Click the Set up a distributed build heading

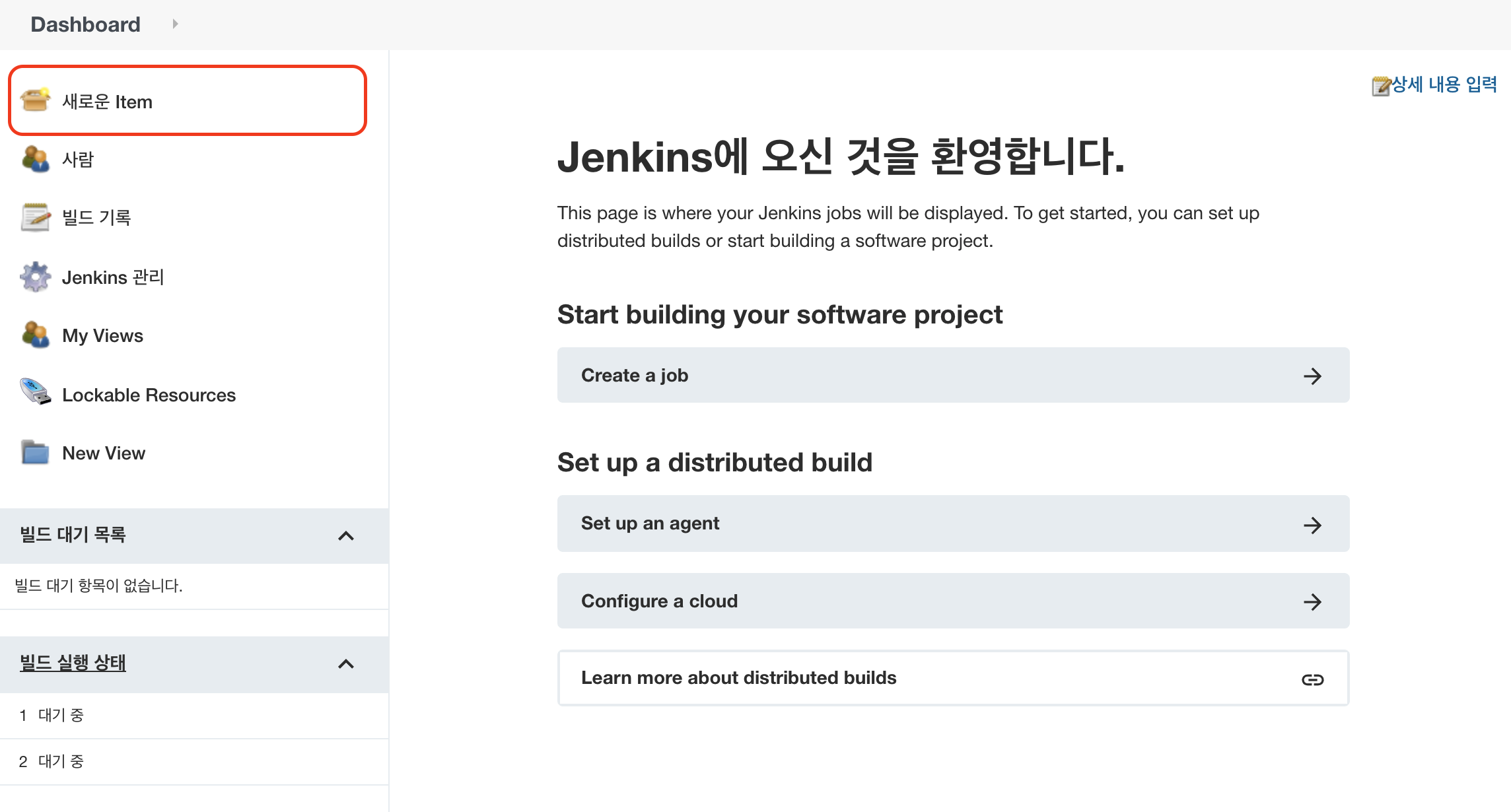click(x=715, y=462)
